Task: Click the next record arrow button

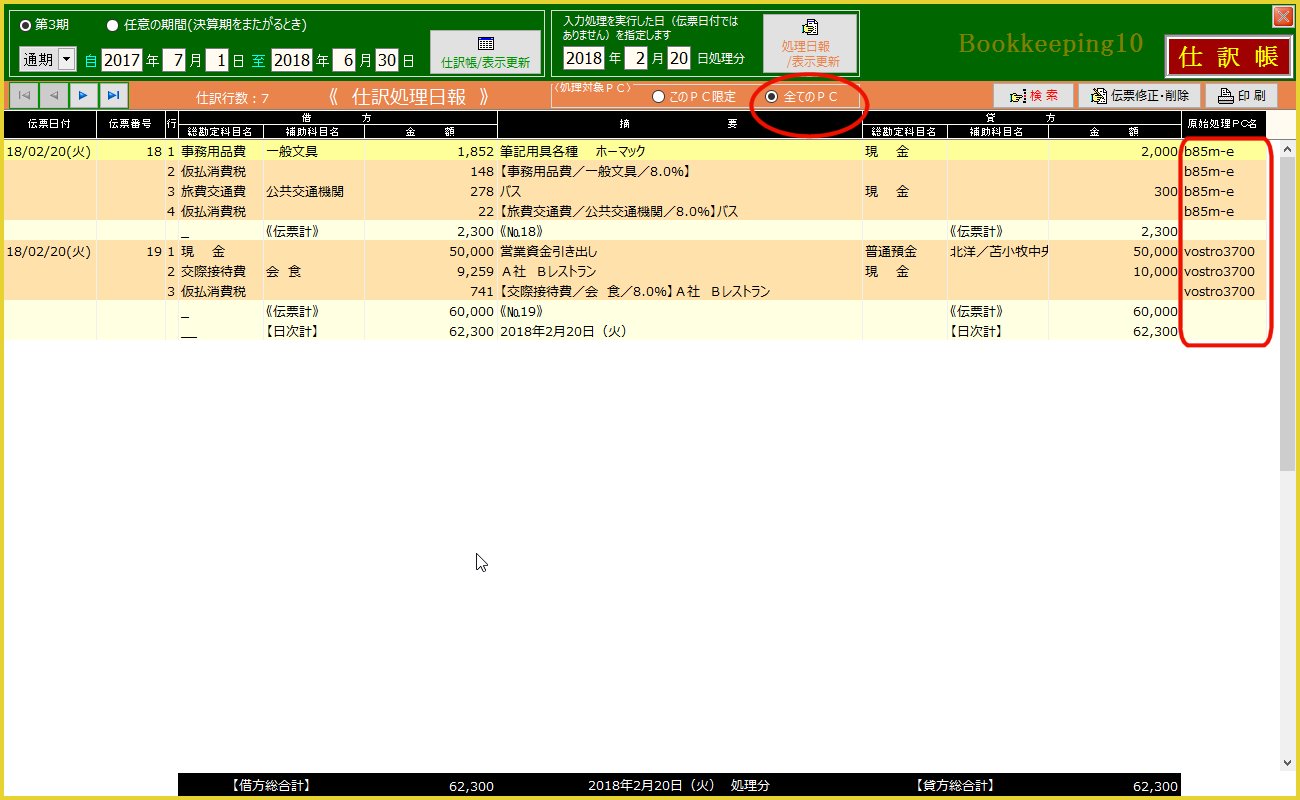Action: click(83, 95)
